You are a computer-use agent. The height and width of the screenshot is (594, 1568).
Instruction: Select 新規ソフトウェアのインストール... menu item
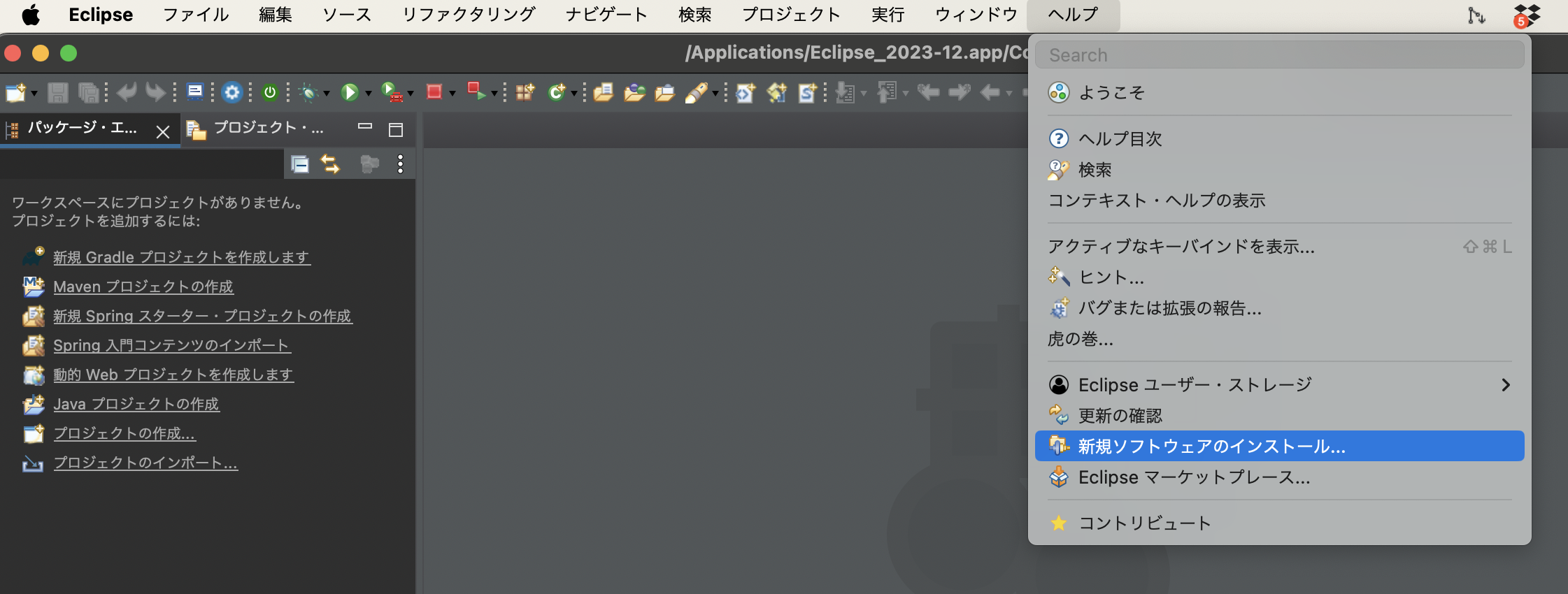1279,447
